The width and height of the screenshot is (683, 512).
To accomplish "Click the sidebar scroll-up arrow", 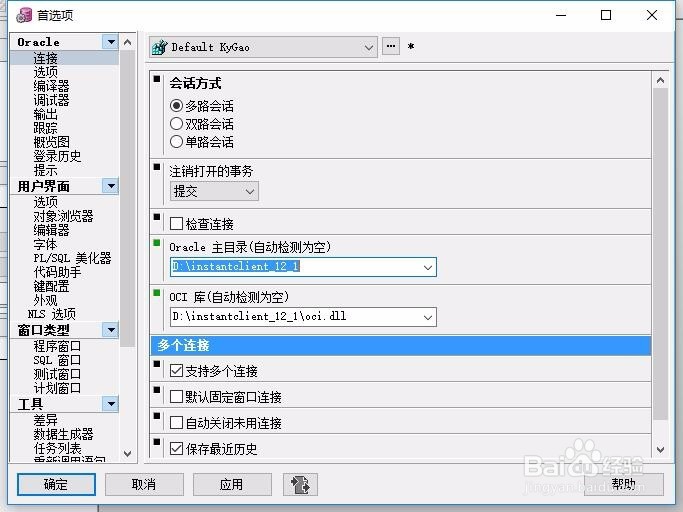I will point(127,42).
